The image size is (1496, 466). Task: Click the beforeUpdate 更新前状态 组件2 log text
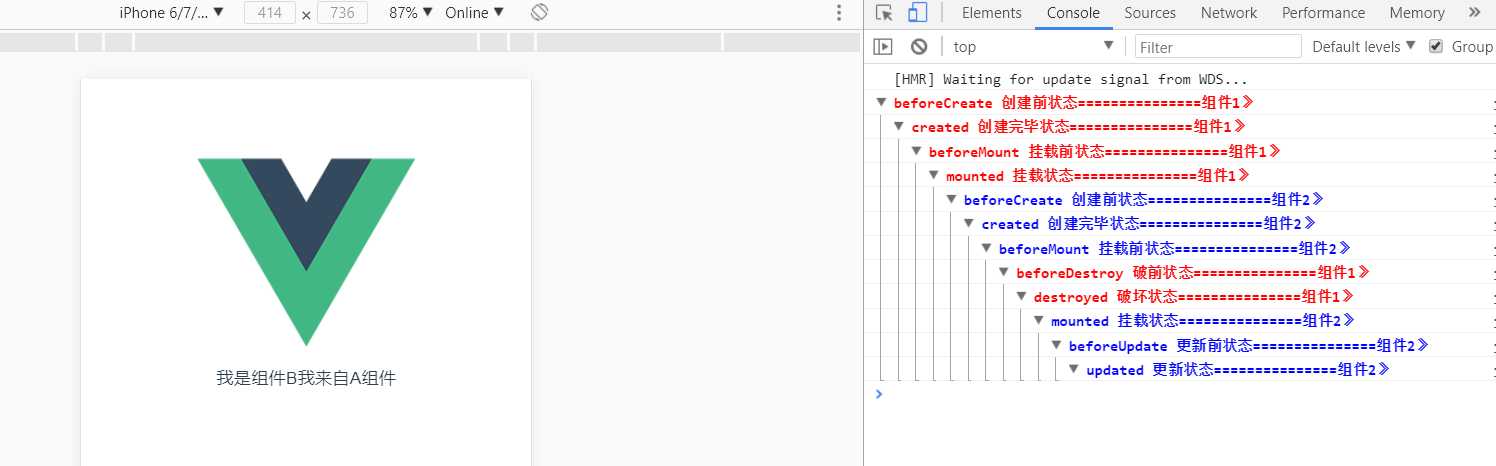pyautogui.click(x=1248, y=346)
